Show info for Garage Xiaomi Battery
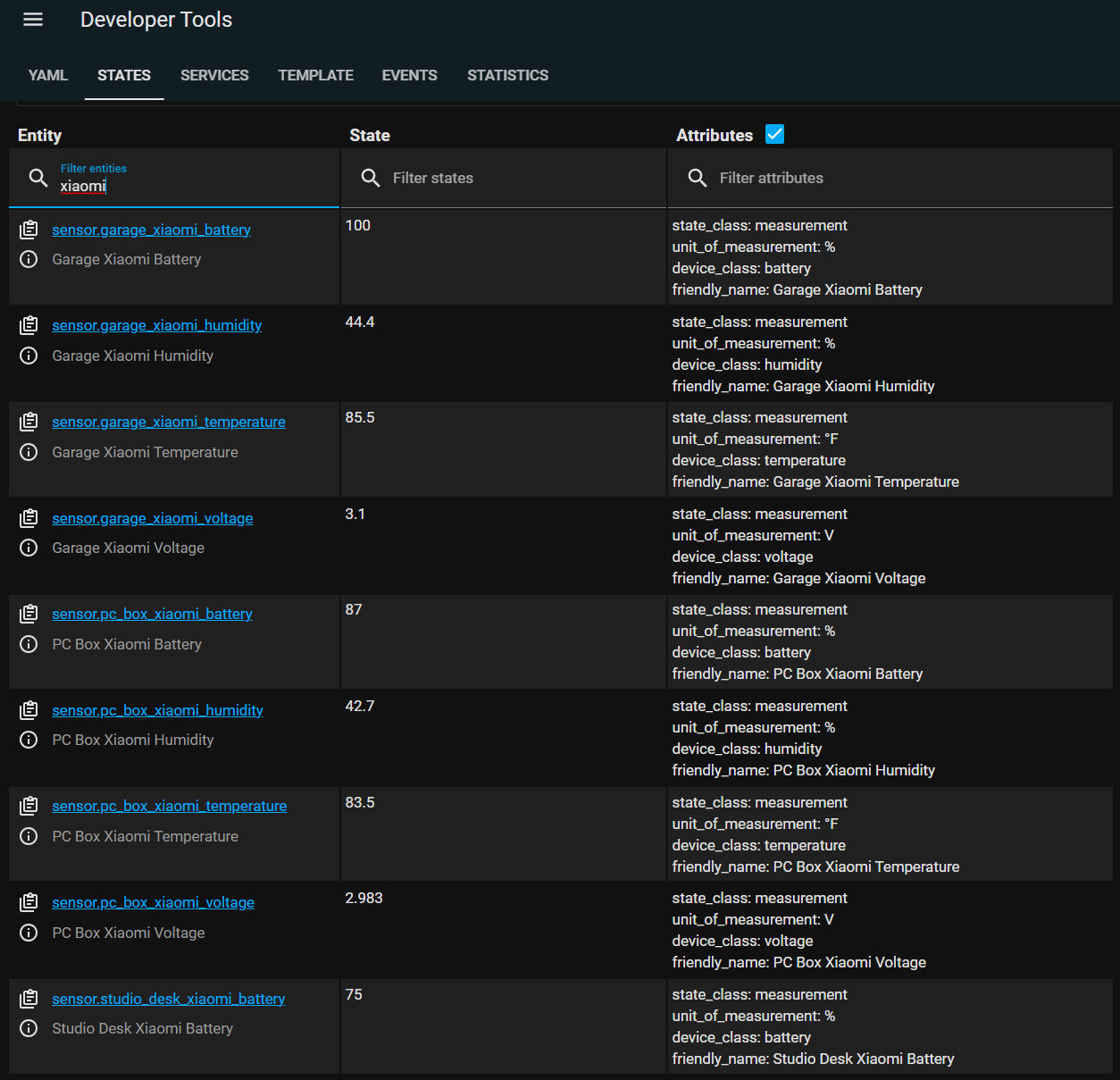The width and height of the screenshot is (1120, 1080). (29, 259)
